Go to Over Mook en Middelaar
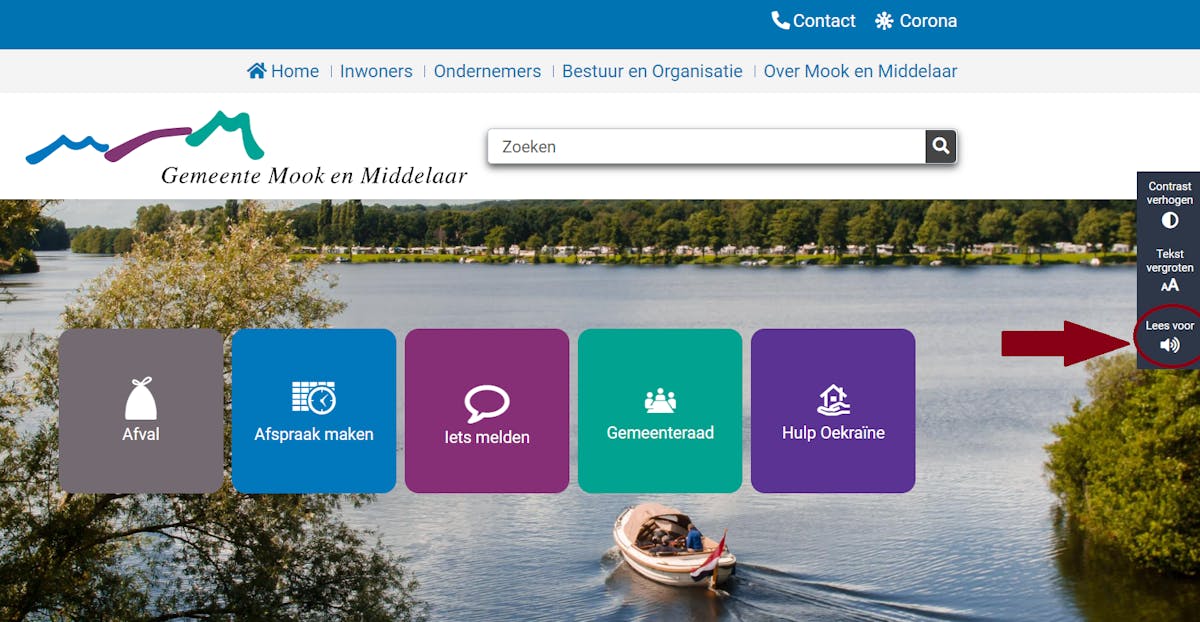Image resolution: width=1200 pixels, height=622 pixels. [x=860, y=71]
